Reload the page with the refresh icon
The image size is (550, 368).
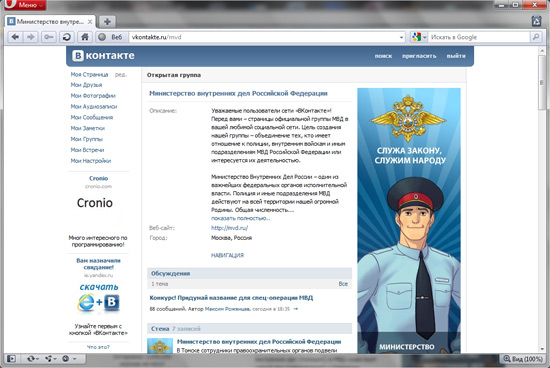[67, 37]
